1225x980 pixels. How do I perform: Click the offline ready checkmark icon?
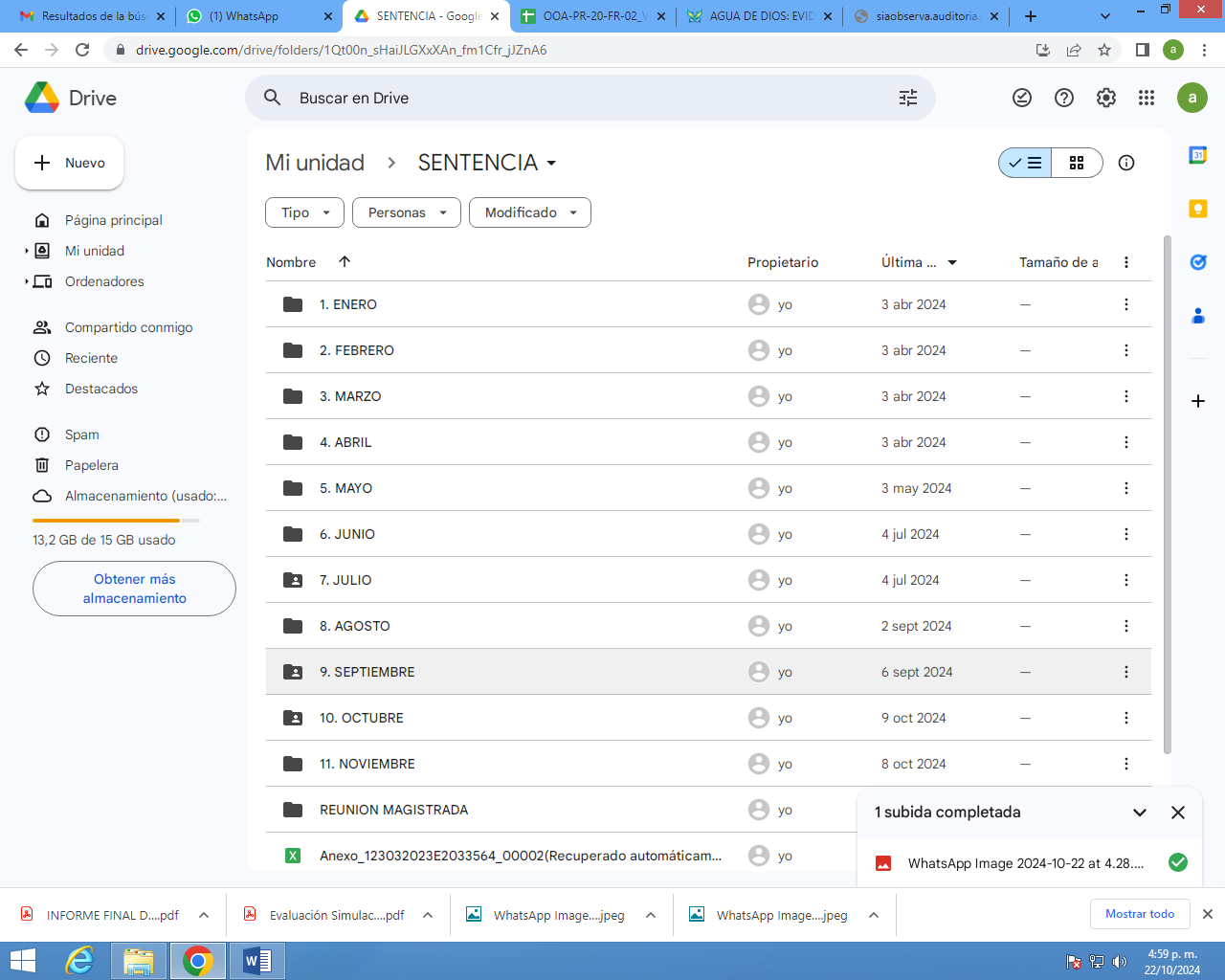point(1022,98)
